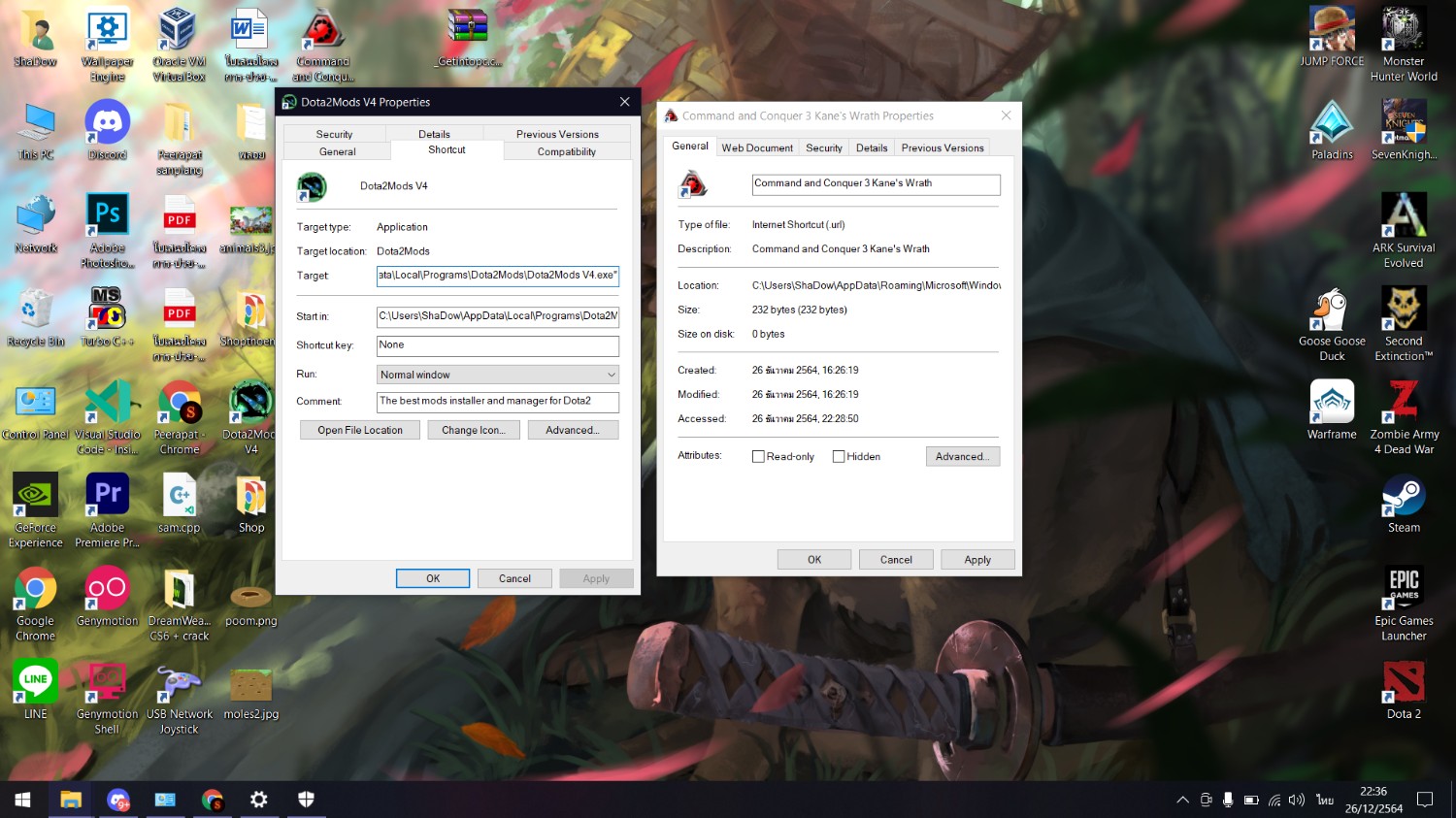Image resolution: width=1456 pixels, height=818 pixels.
Task: Select the Visual Studio Code Insiders icon
Action: pos(107,418)
